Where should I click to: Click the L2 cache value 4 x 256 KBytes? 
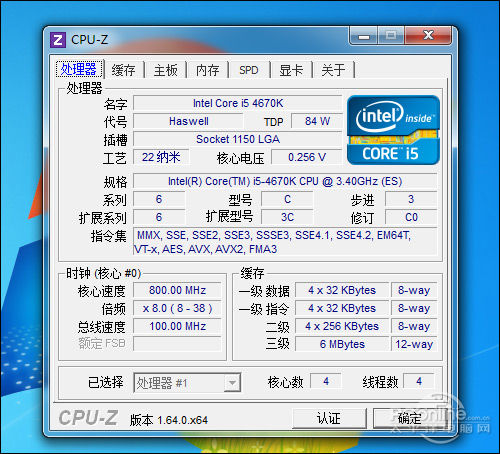tap(342, 326)
